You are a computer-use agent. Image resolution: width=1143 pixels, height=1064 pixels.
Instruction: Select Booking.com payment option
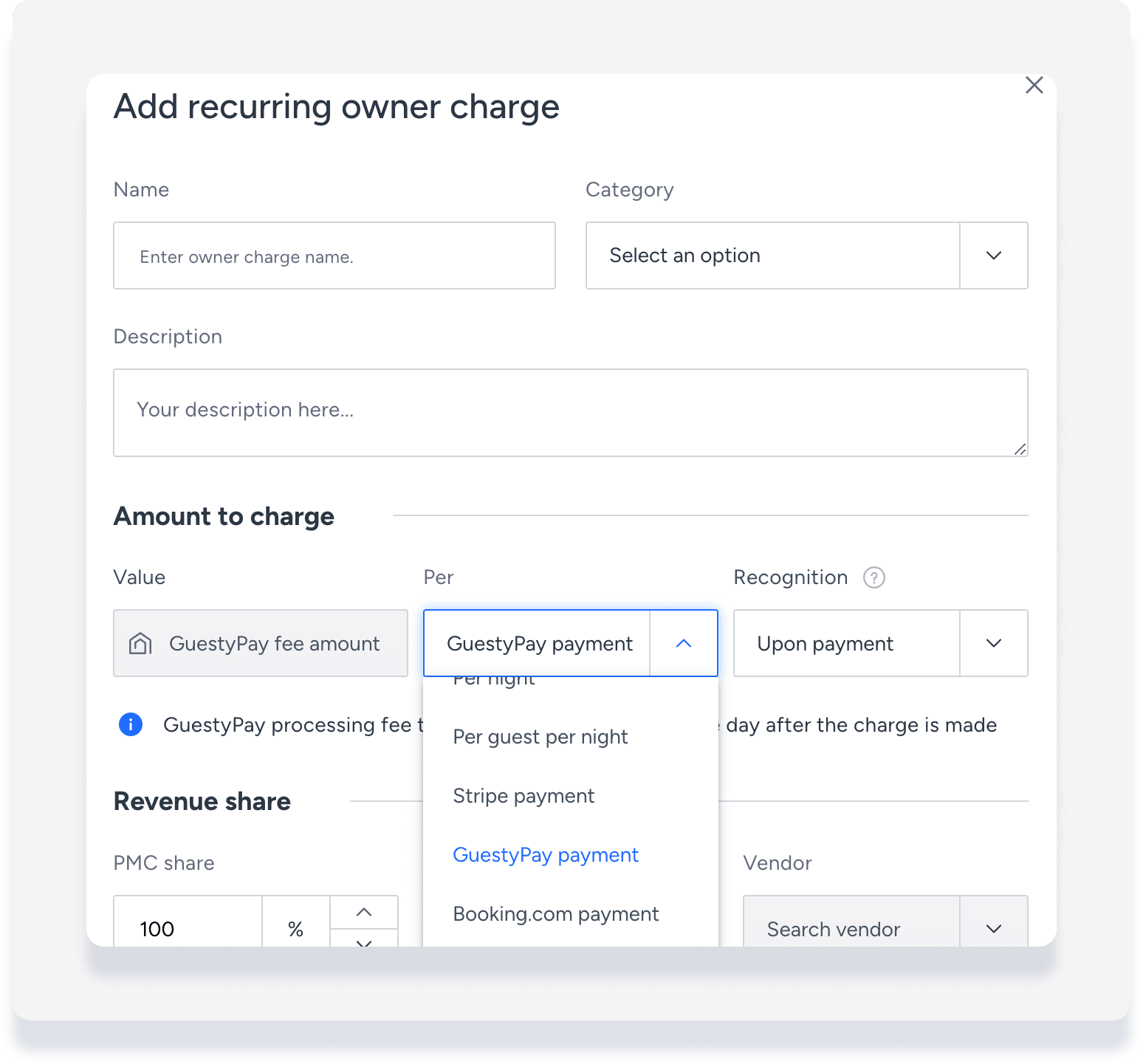(x=571, y=914)
